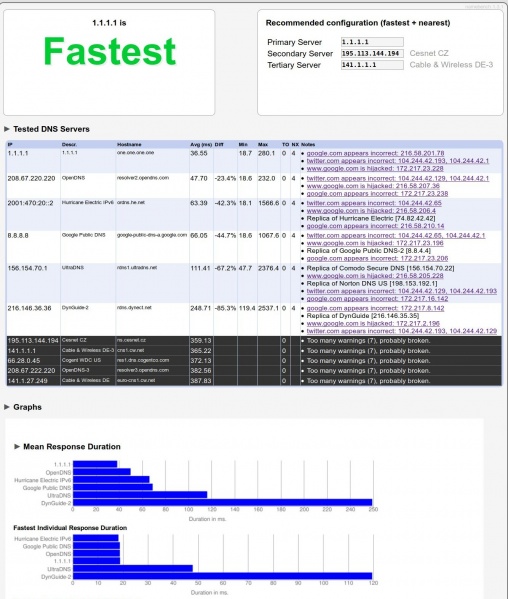Open twitter.com incorrect link in 1.1.1.1 row
This screenshot has width=508, height=599.
tap(398, 161)
